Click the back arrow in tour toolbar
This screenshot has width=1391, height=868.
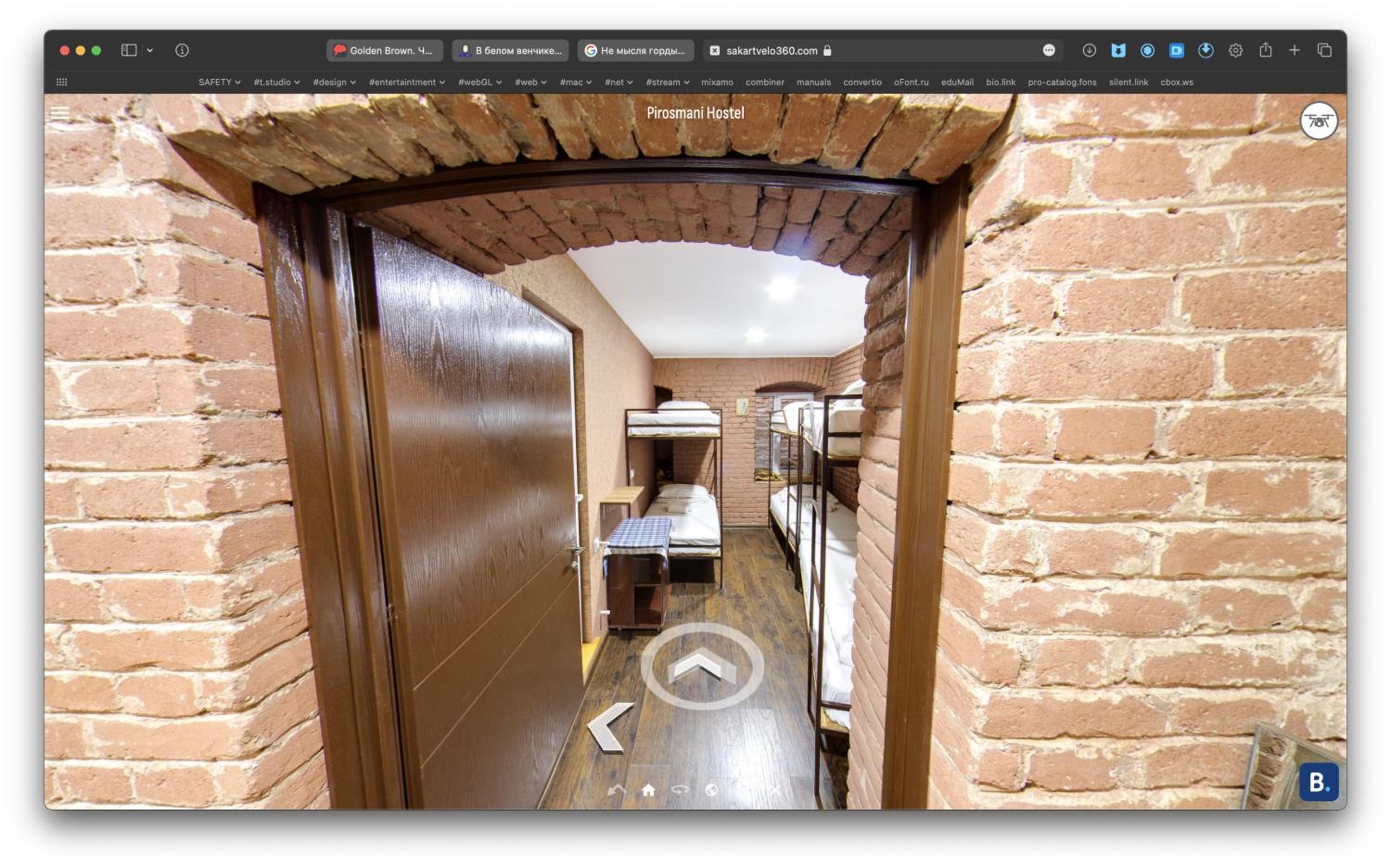(x=617, y=791)
